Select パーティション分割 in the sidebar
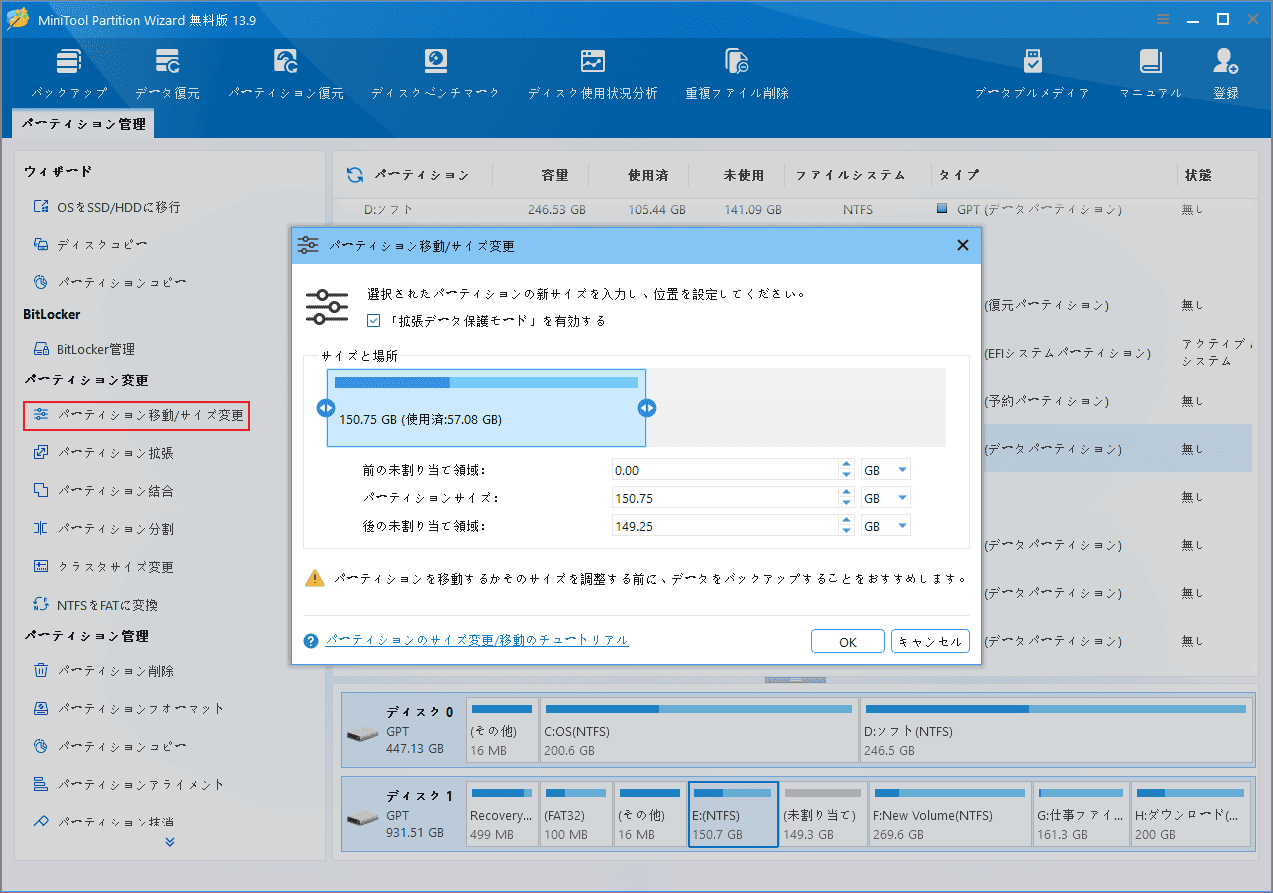The image size is (1273, 893). [103, 529]
